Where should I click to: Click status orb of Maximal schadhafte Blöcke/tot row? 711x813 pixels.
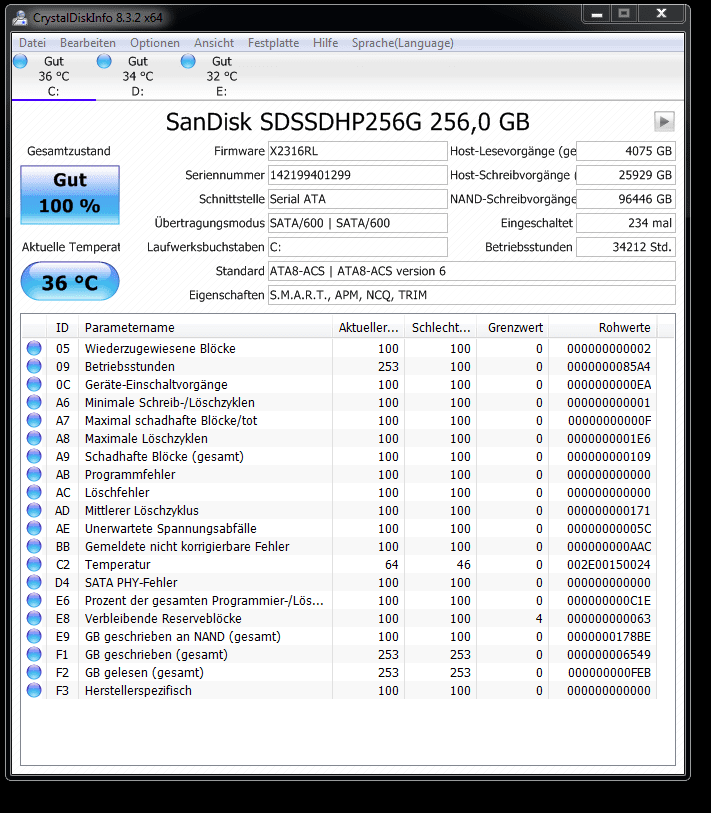(x=34, y=420)
